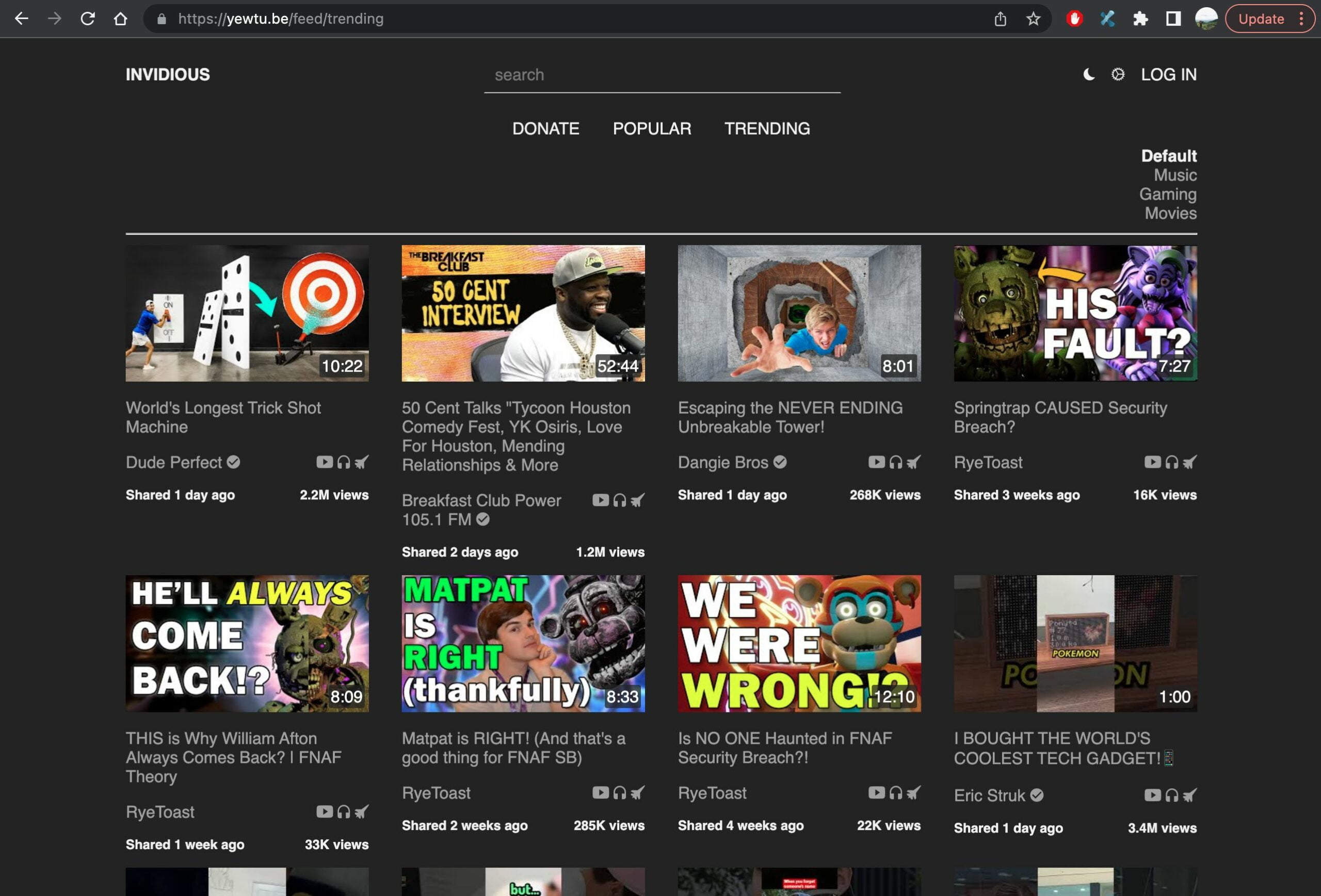Open HIS FAULT? Springtrap thumbnail
This screenshot has height=896, width=1321.
pyautogui.click(x=1075, y=313)
